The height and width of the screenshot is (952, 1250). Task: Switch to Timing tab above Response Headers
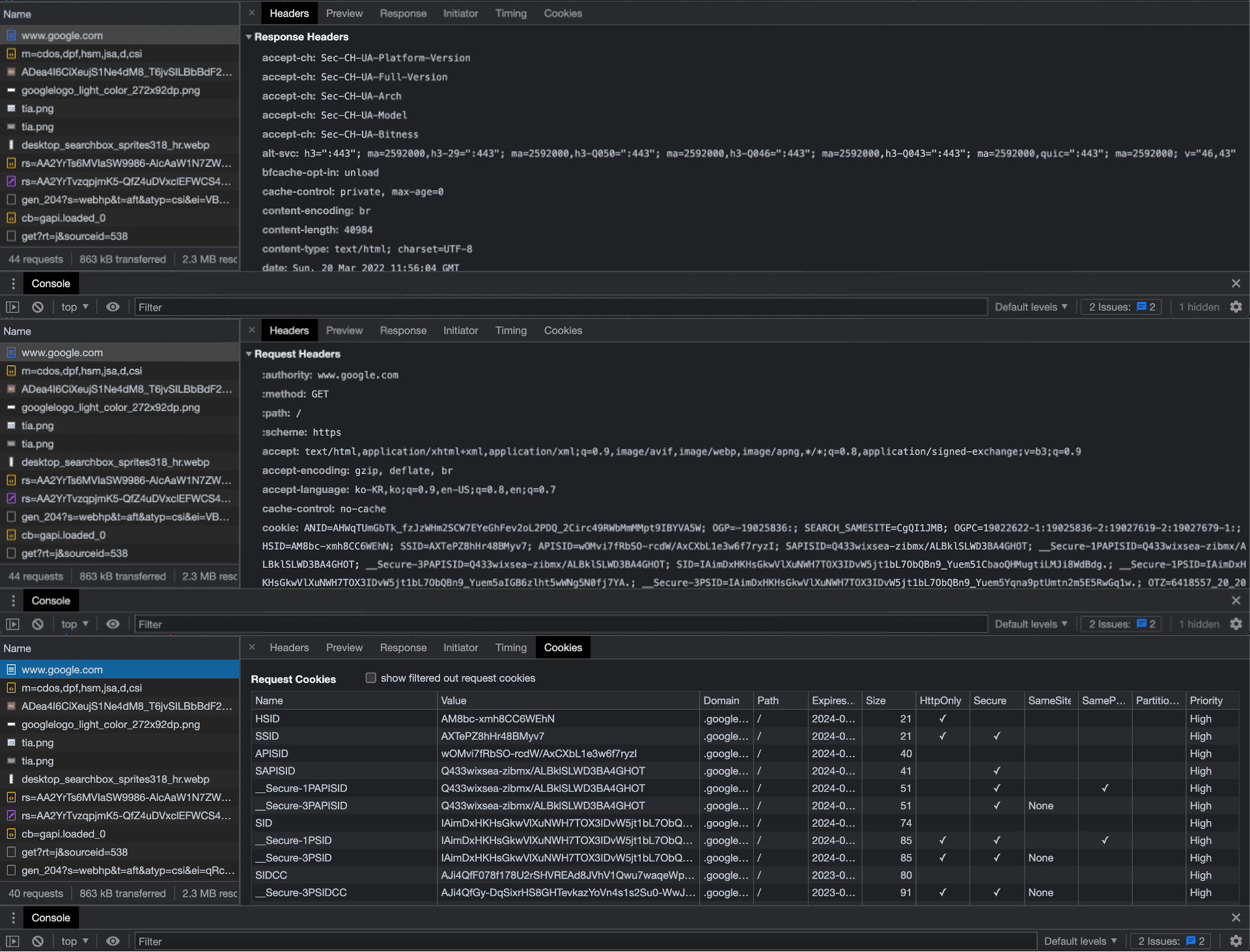tap(510, 13)
